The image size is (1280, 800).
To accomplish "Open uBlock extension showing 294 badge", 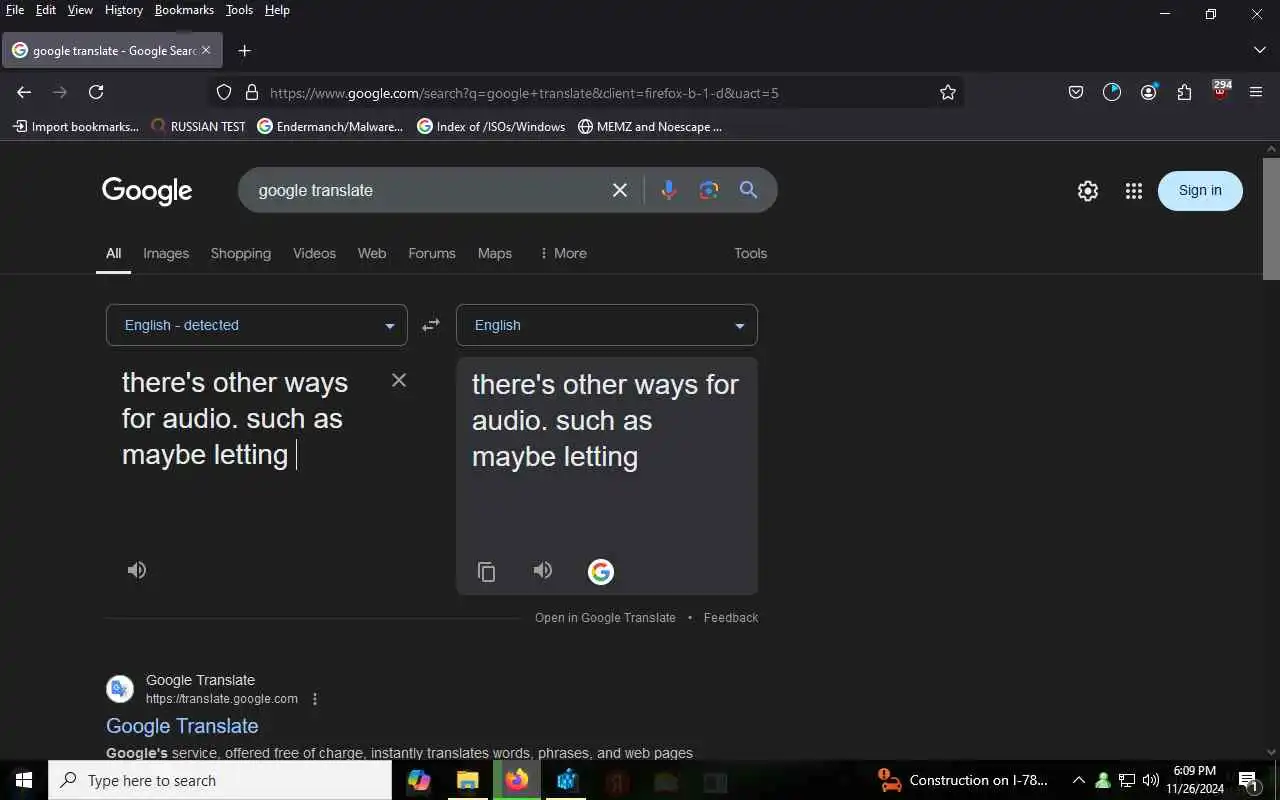I will click(1220, 90).
